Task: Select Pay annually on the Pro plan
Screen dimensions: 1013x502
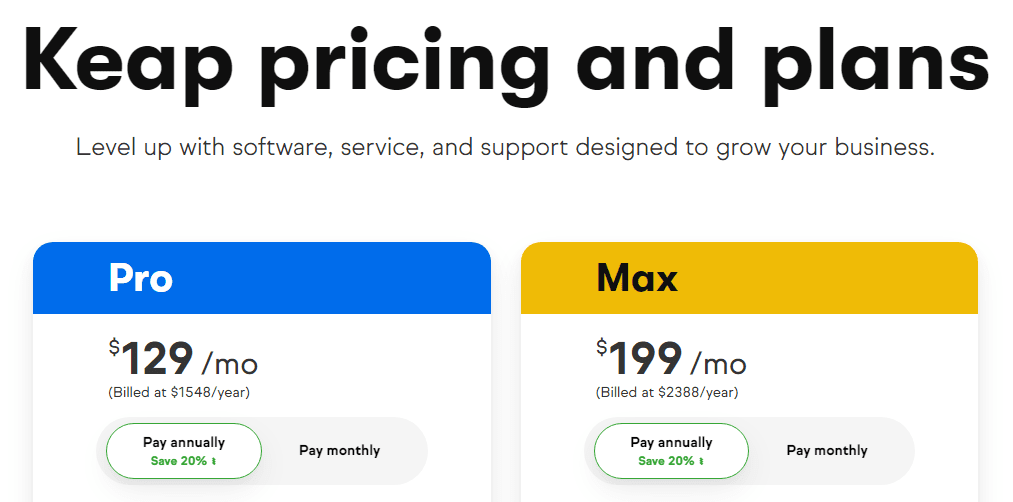Action: point(184,442)
